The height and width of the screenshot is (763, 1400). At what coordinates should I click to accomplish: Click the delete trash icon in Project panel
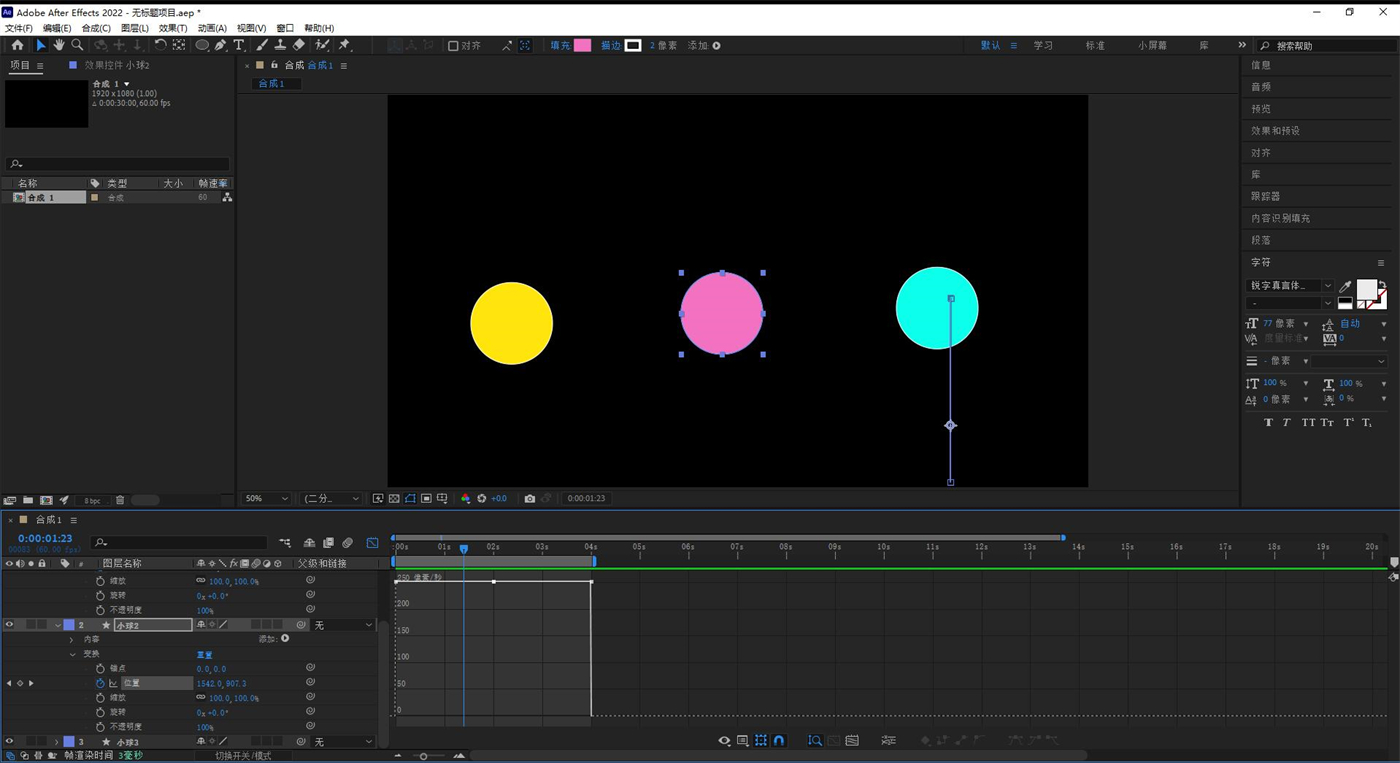click(120, 500)
